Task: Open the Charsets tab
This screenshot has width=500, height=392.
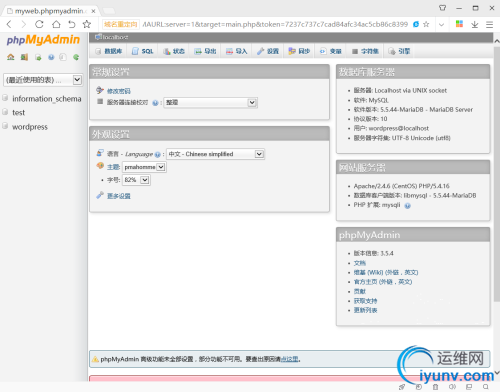Action: coord(365,51)
